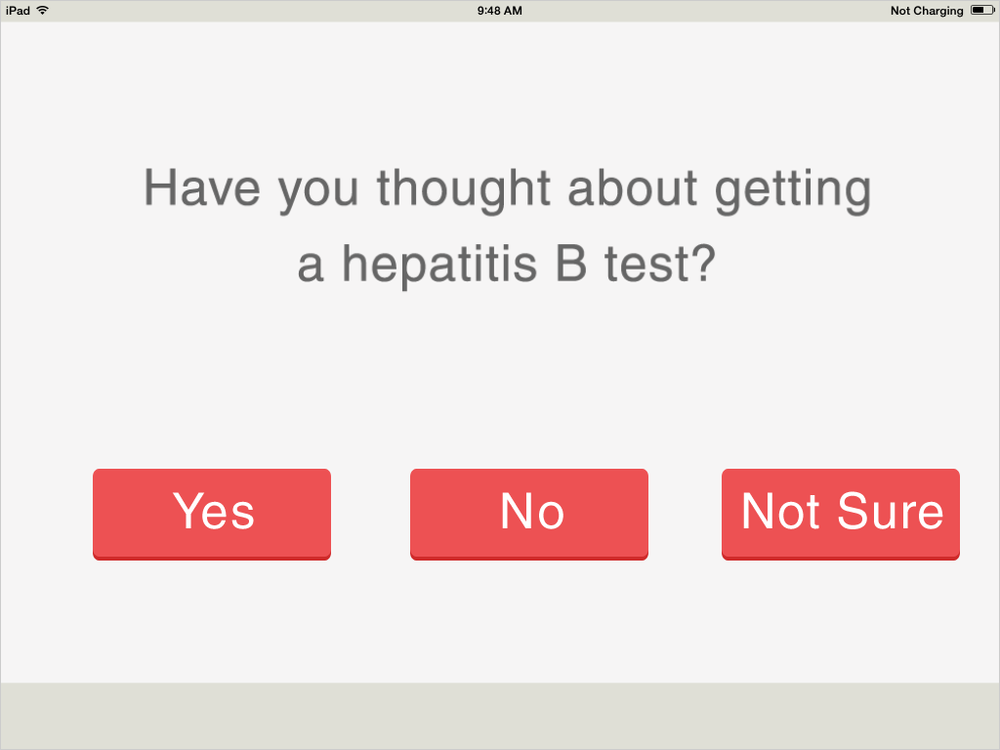This screenshot has width=1000, height=750.
Task: Tap the red Not Sure button
Action: tap(841, 514)
